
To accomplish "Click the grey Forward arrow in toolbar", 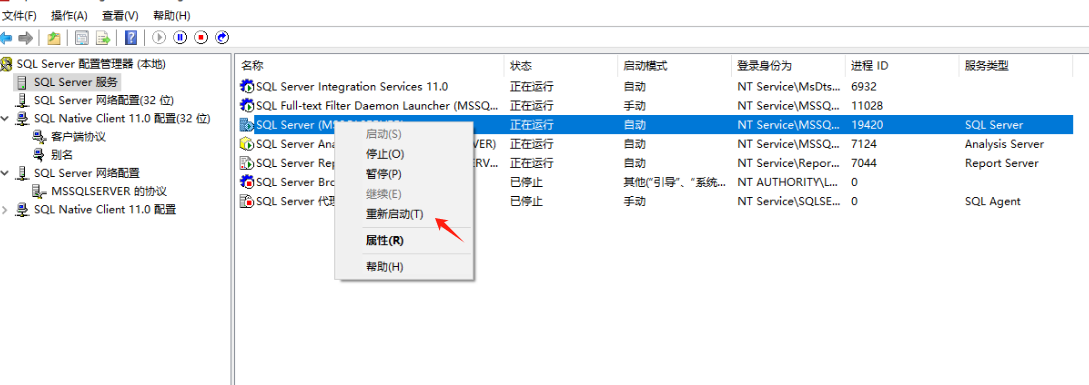I will click(x=26, y=38).
